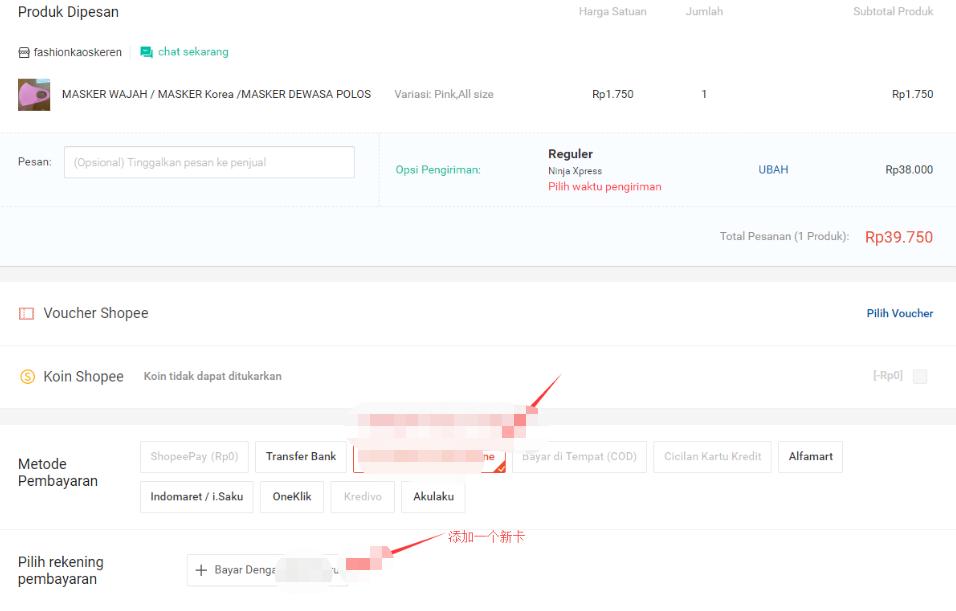The image size is (956, 611).
Task: Open Pilih Voucher link
Action: [899, 313]
